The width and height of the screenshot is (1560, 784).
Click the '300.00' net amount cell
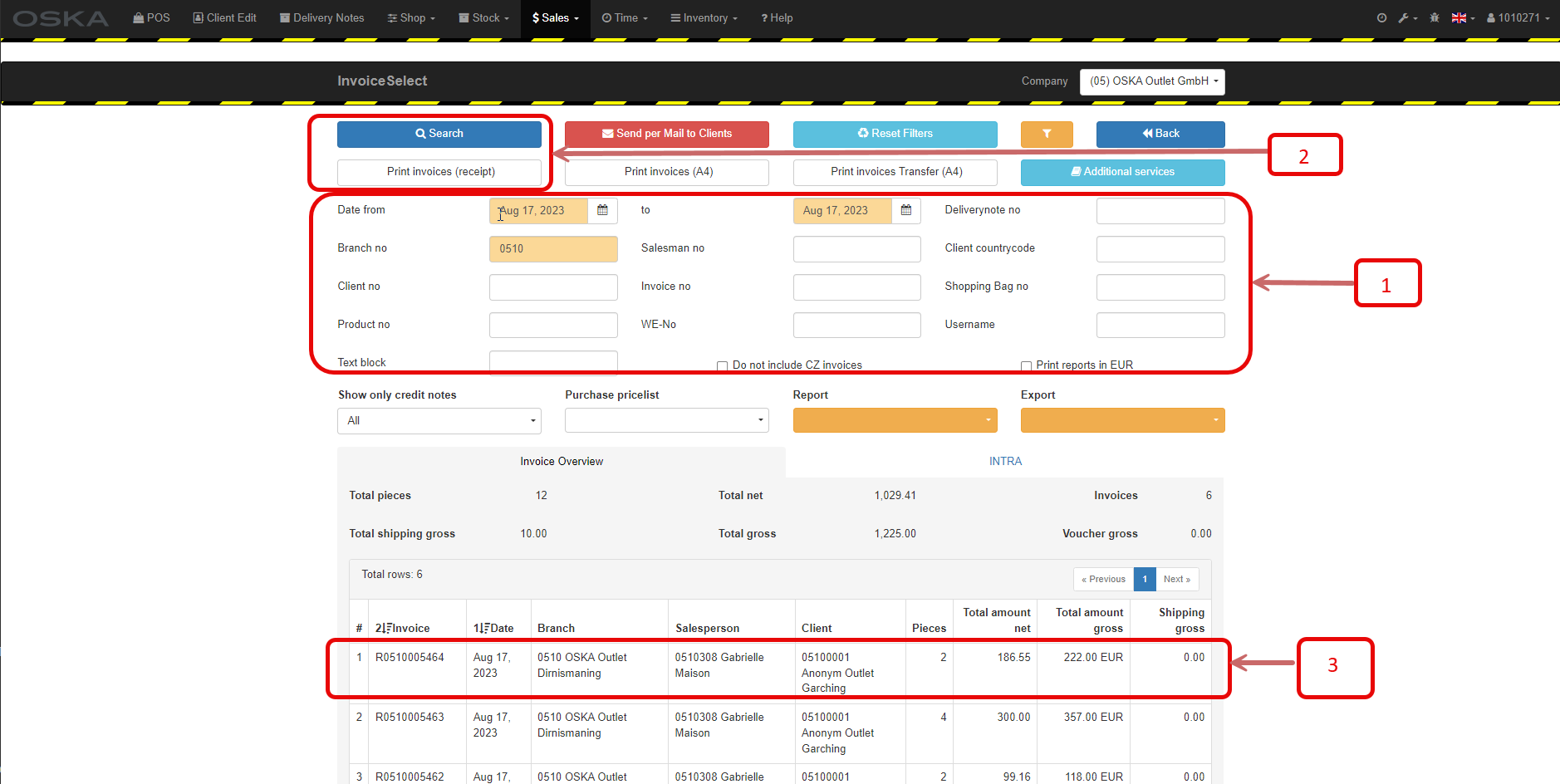pyautogui.click(x=1013, y=718)
